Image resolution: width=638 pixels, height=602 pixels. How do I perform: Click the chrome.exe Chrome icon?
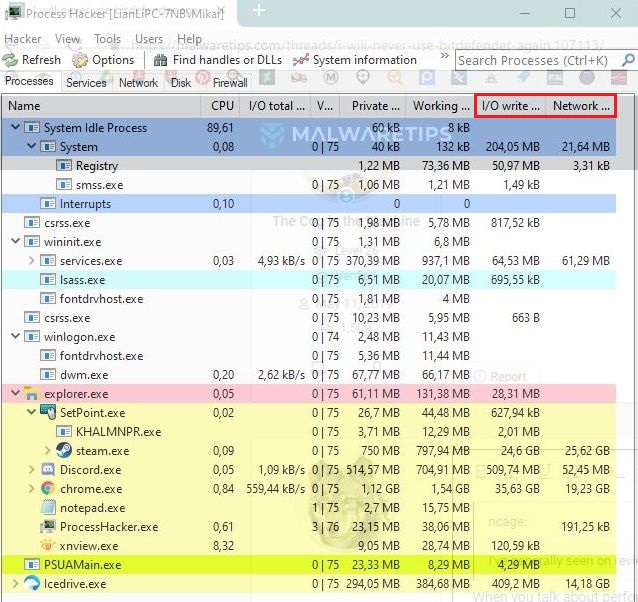[x=48, y=489]
